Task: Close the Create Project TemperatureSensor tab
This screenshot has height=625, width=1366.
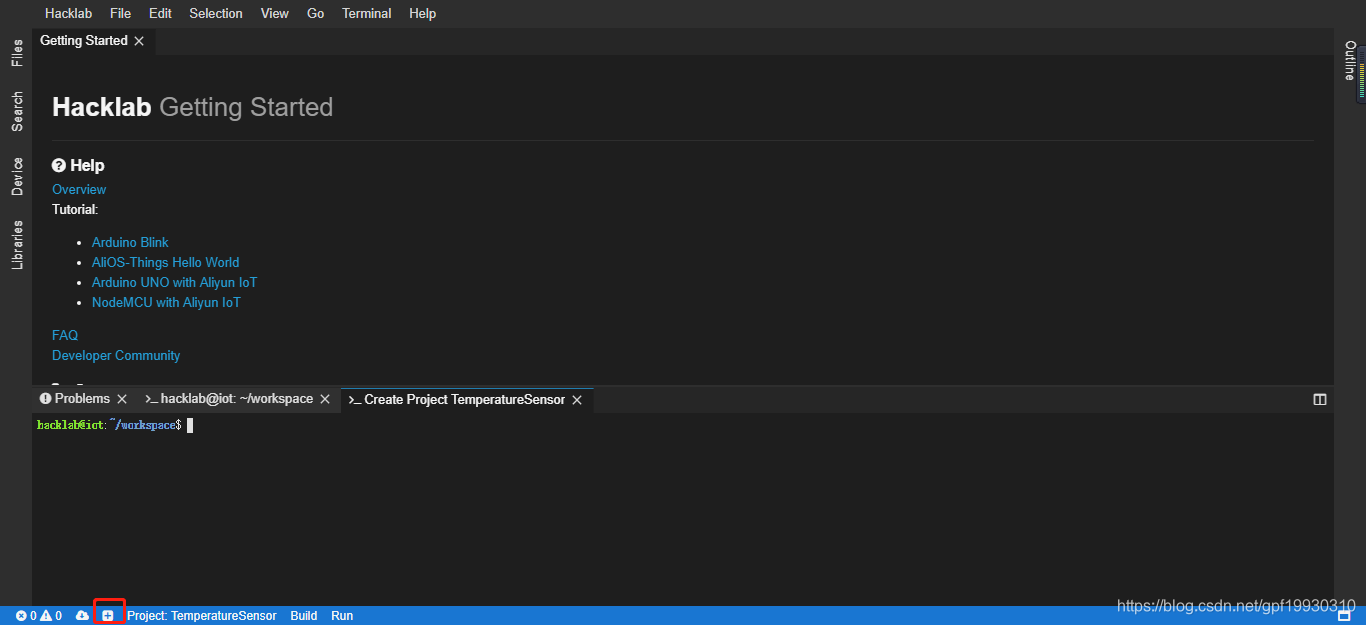Action: [577, 400]
